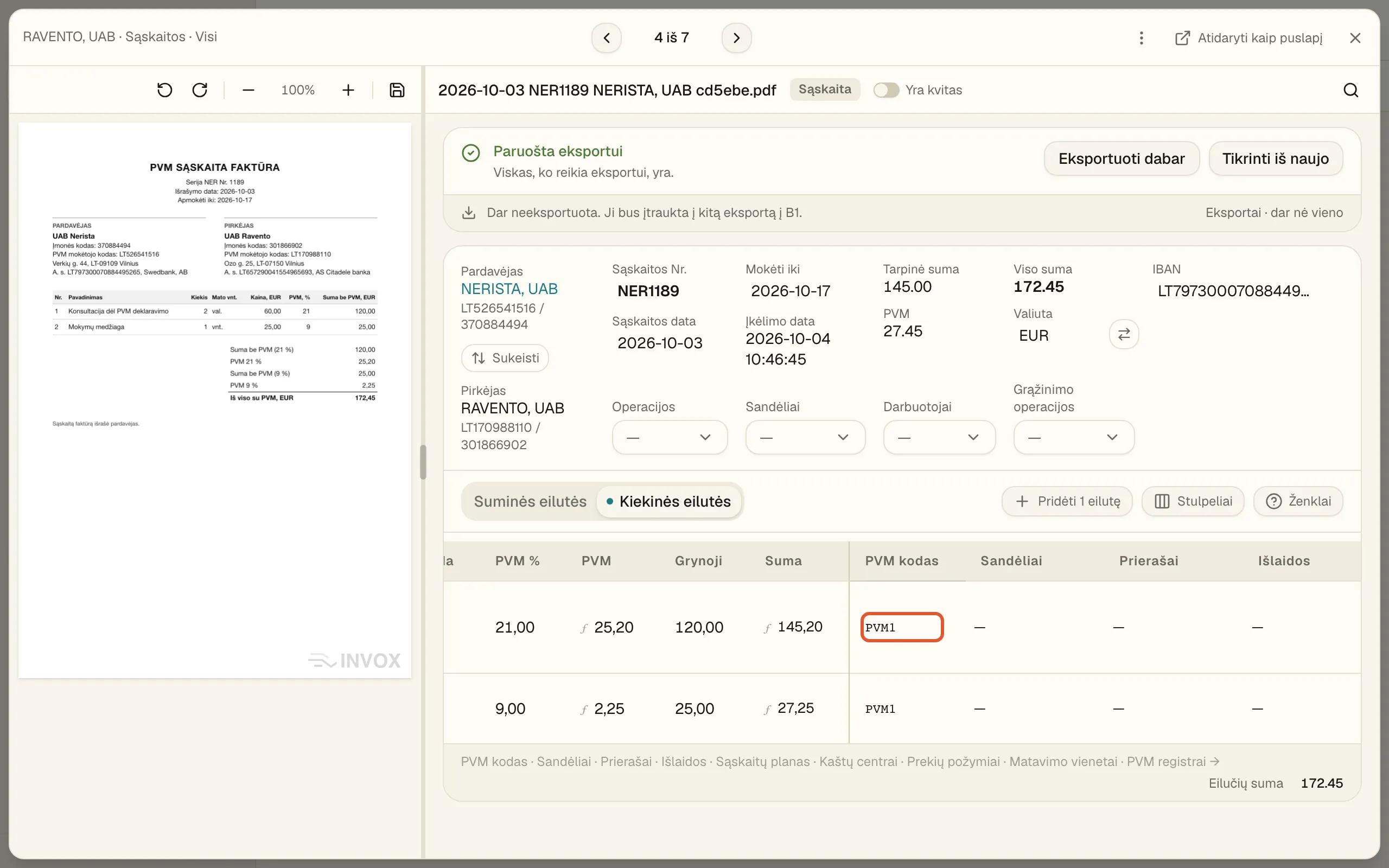The height and width of the screenshot is (868, 1389).
Task: Open Stulpeliai column settings
Action: click(1193, 501)
